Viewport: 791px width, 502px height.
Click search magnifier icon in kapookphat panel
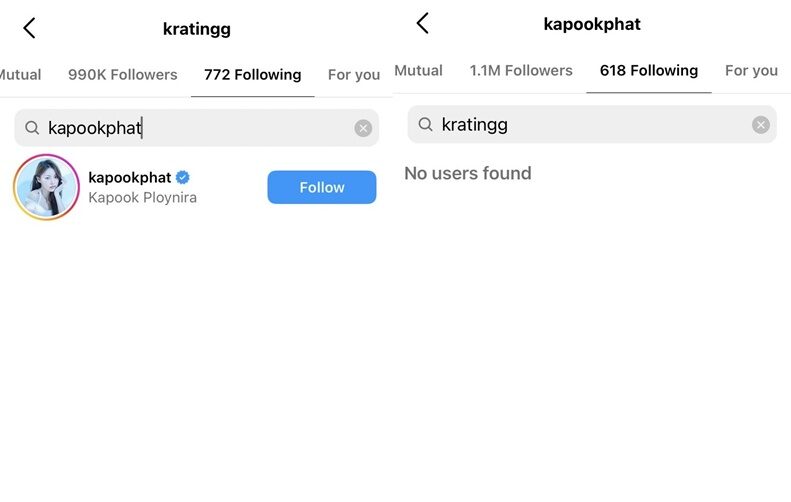425,124
